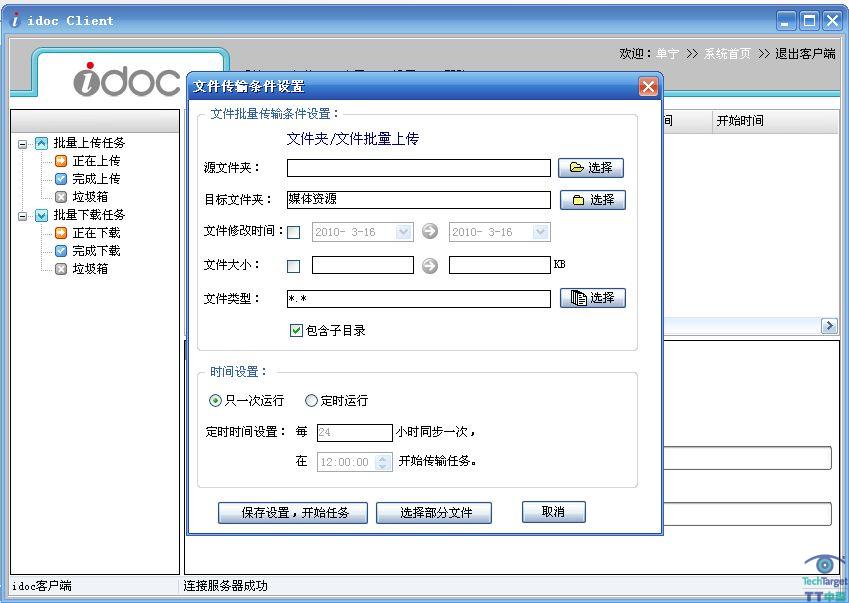Uncheck the 包含子目录 checkbox
849x603 pixels.
pos(296,331)
